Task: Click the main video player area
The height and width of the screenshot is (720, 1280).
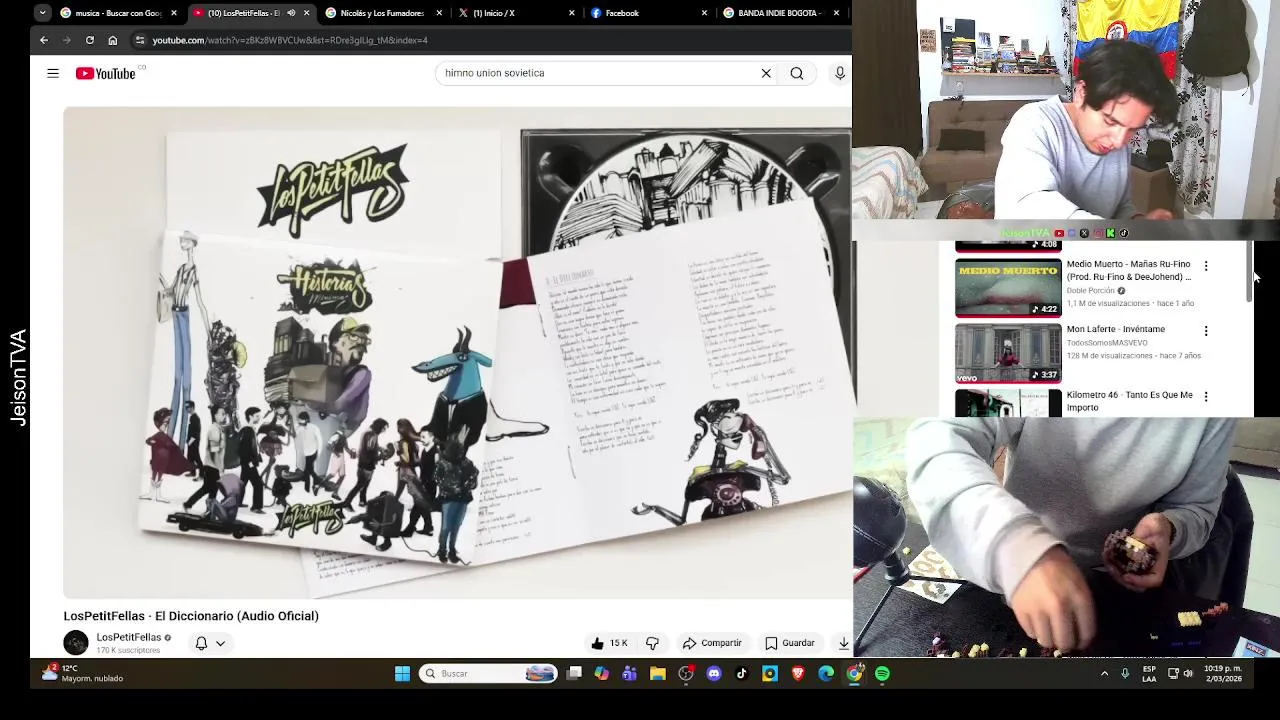Action: tap(457, 352)
